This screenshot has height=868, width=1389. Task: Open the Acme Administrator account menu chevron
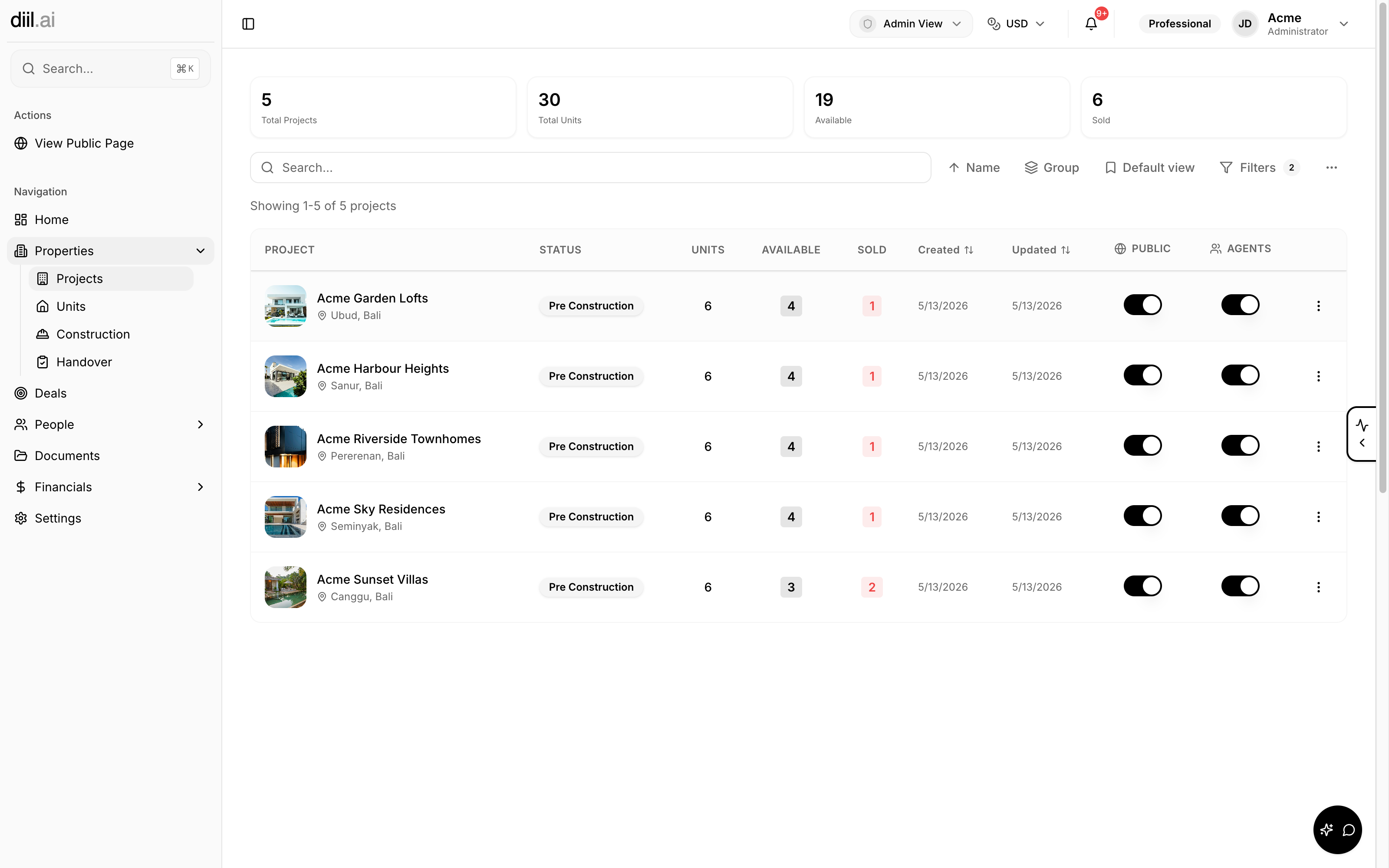1344,23
